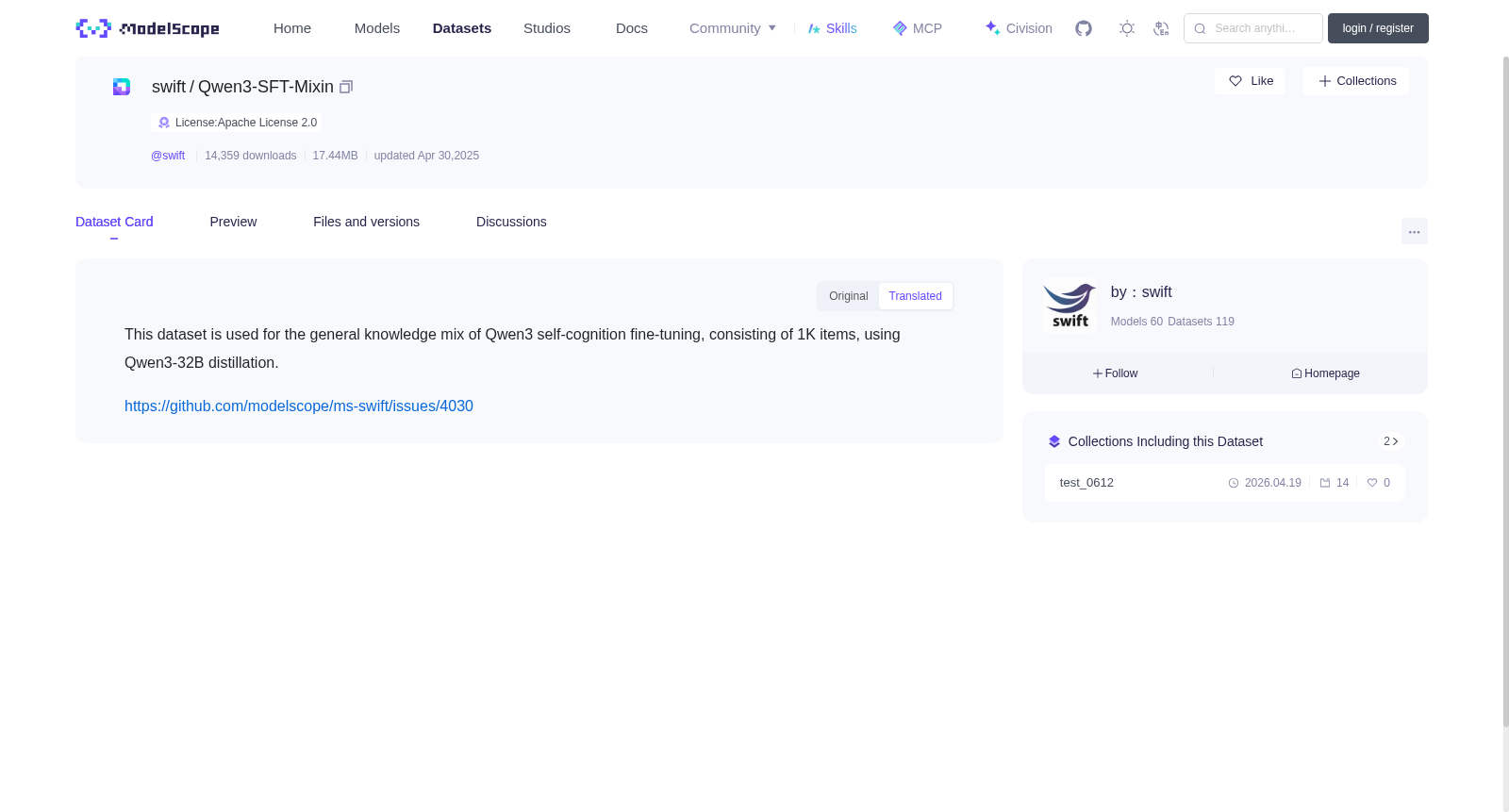Click the 'by : swift' author name

pos(1141,292)
